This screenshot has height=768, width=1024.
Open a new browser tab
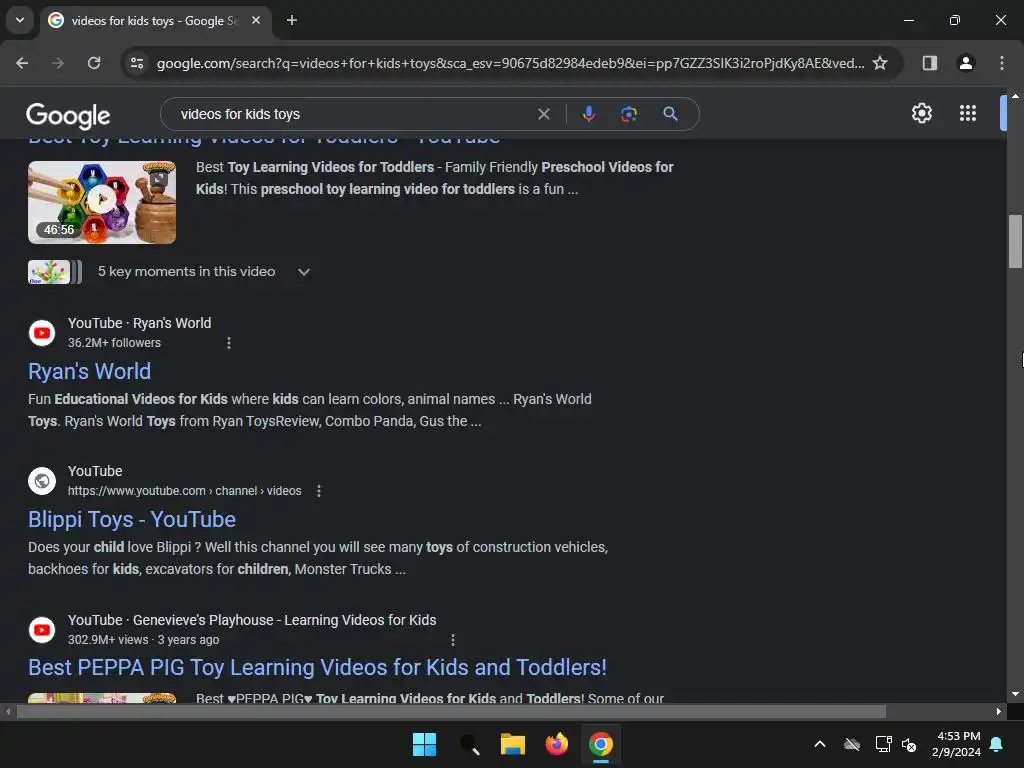[x=292, y=20]
